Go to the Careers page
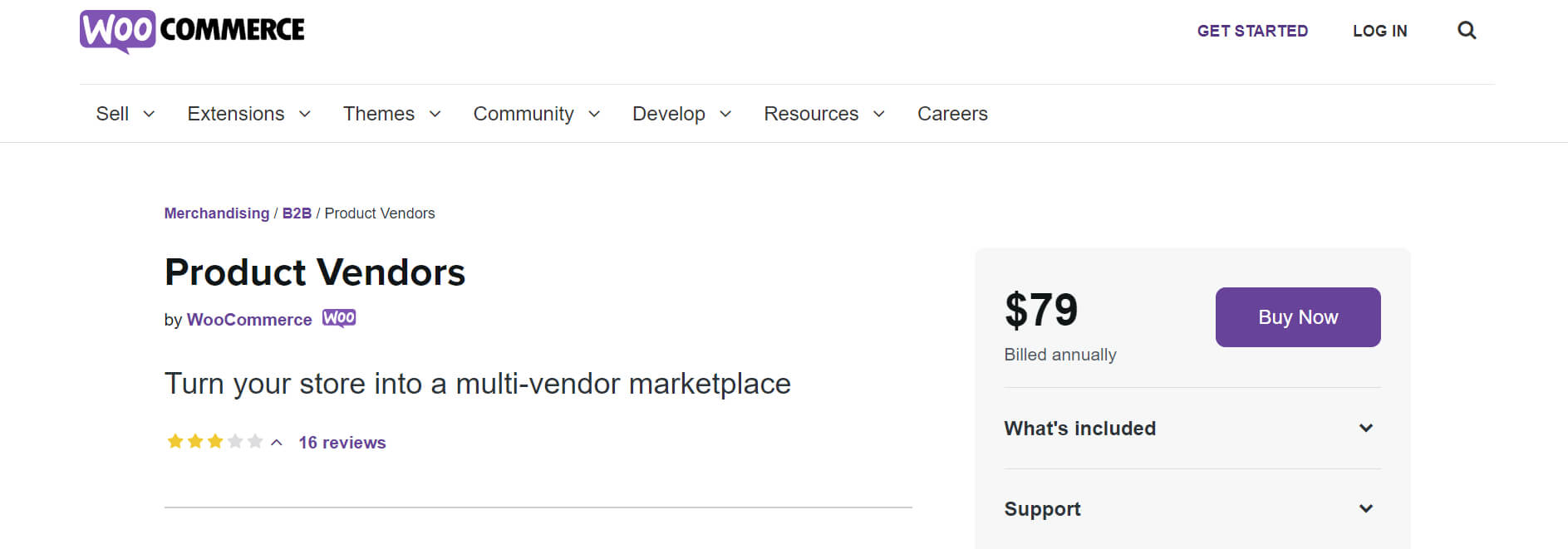Viewport: 1568px width, 549px height. coord(952,114)
